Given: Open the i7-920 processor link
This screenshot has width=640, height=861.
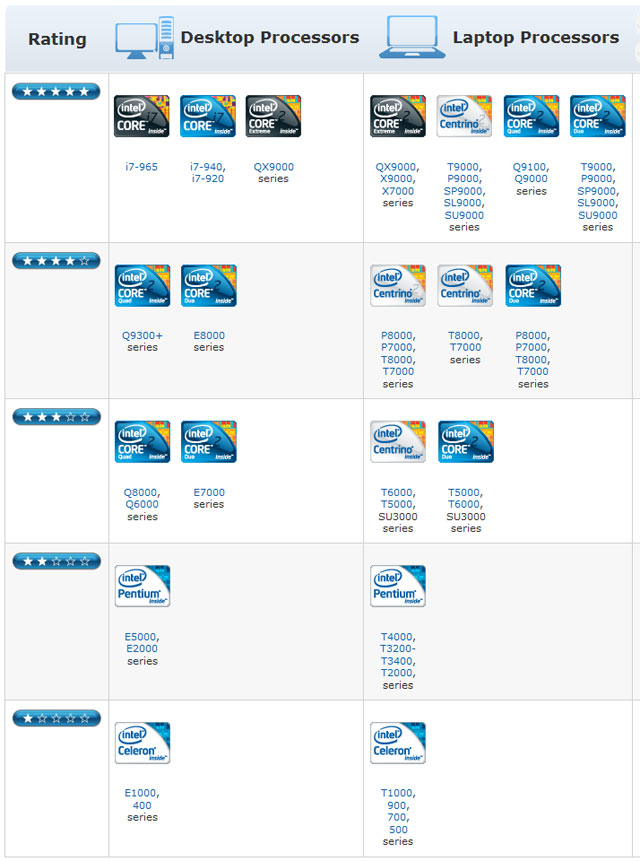Looking at the screenshot, I should [x=208, y=178].
